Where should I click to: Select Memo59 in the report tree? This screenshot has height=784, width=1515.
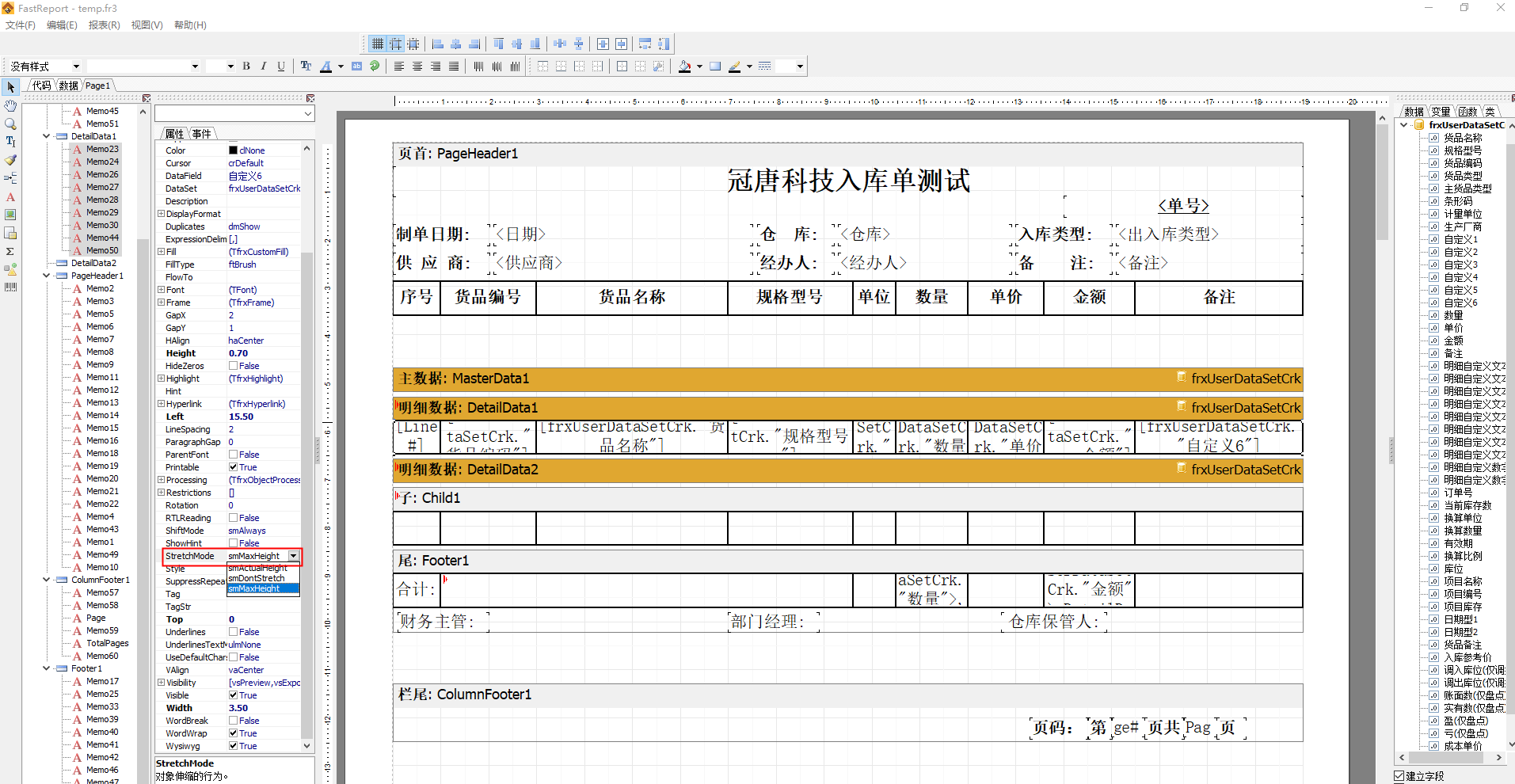click(x=102, y=630)
